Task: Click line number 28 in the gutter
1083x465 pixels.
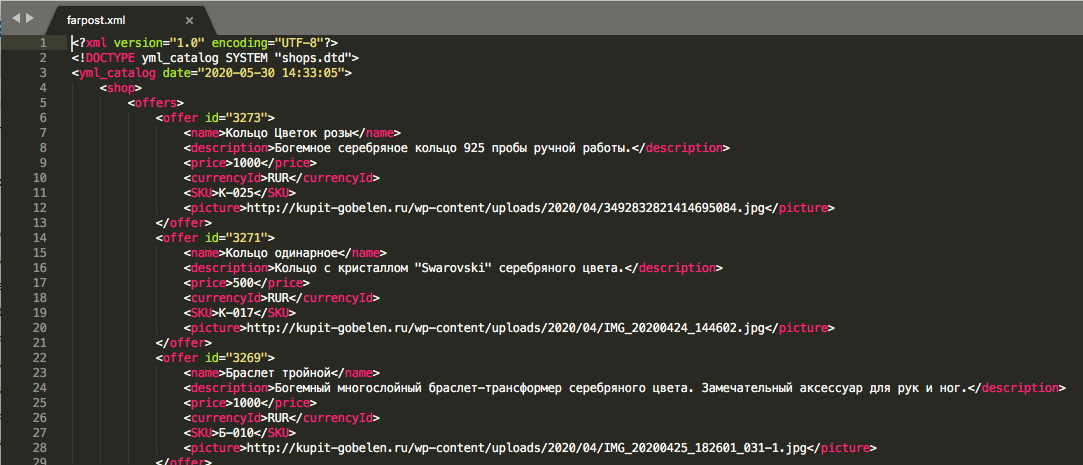Action: tap(39, 448)
